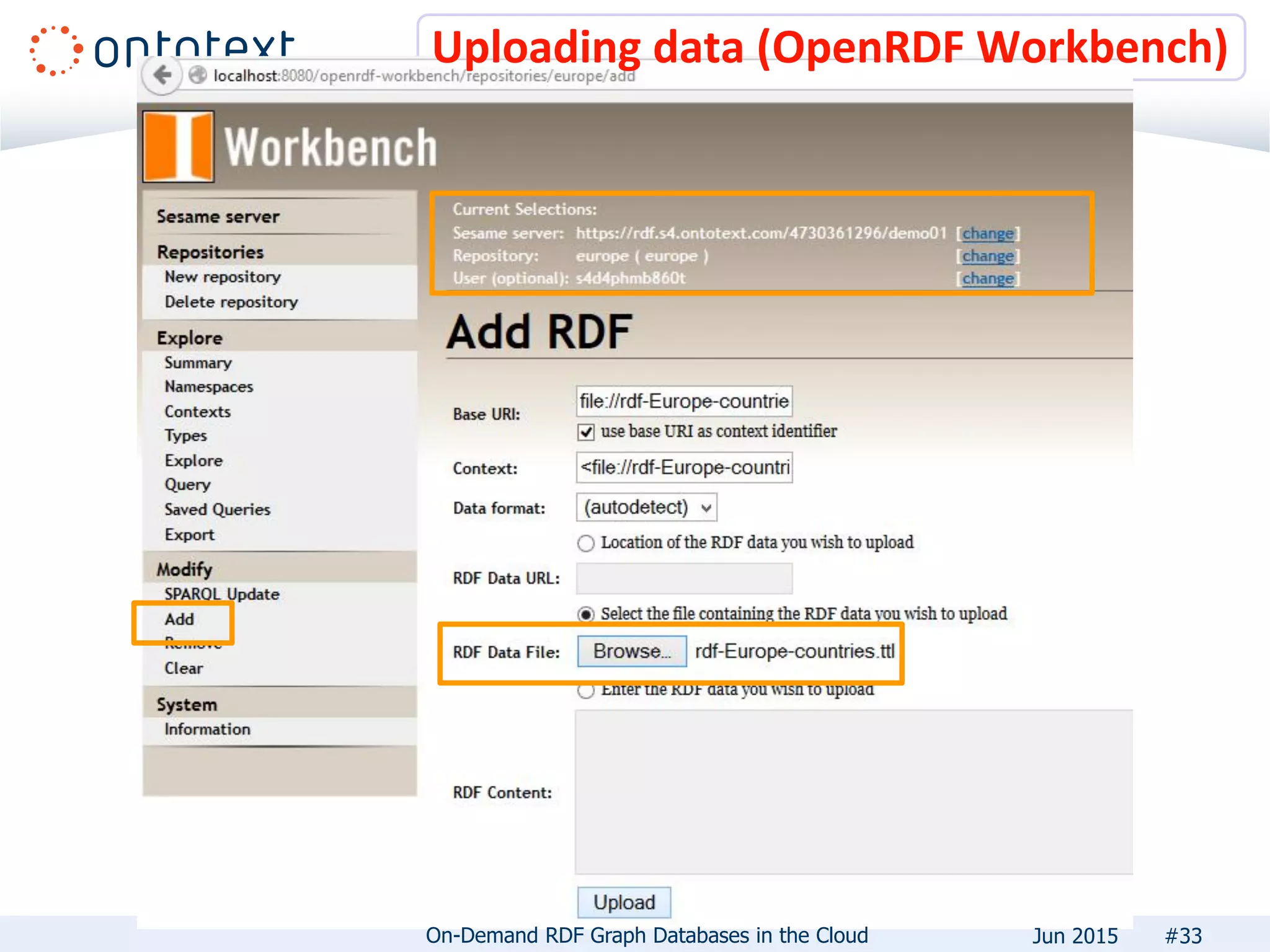Select Enter the RDF data radio button
1270x952 pixels.
pos(586,691)
